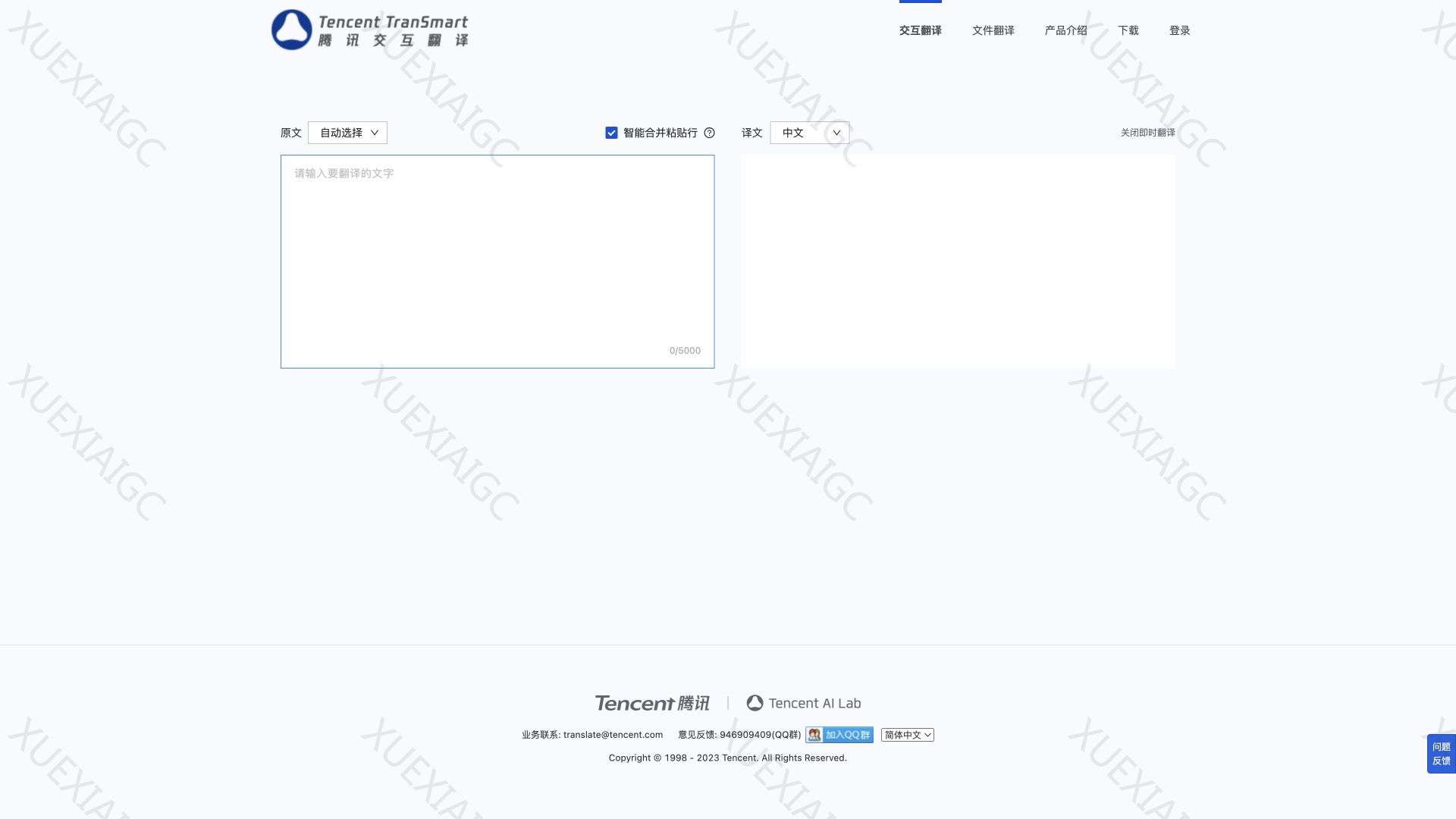Click the Tencent AI Lab logo
Viewport: 1456px width, 819px height.
point(804,703)
